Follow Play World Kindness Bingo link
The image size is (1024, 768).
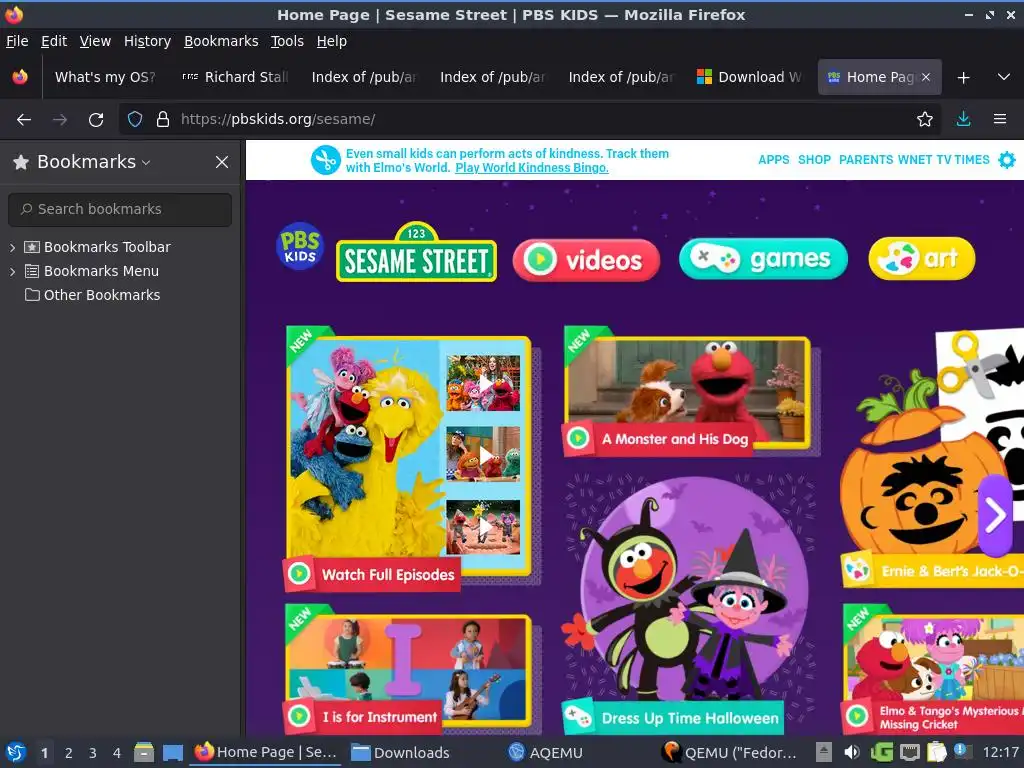[x=532, y=168]
